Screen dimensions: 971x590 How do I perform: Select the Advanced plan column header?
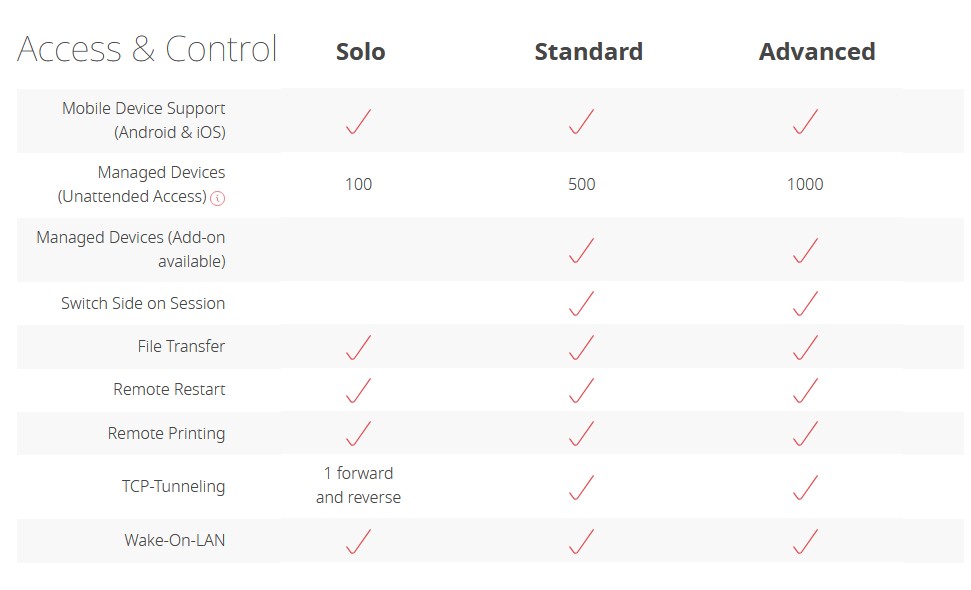tap(817, 51)
